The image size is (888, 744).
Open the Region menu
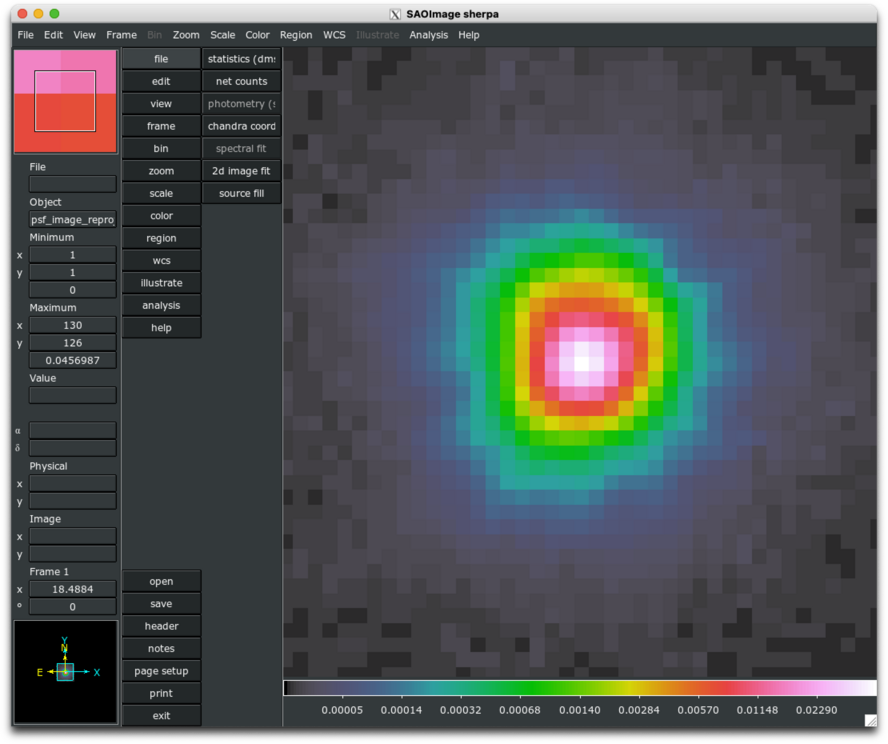click(295, 35)
